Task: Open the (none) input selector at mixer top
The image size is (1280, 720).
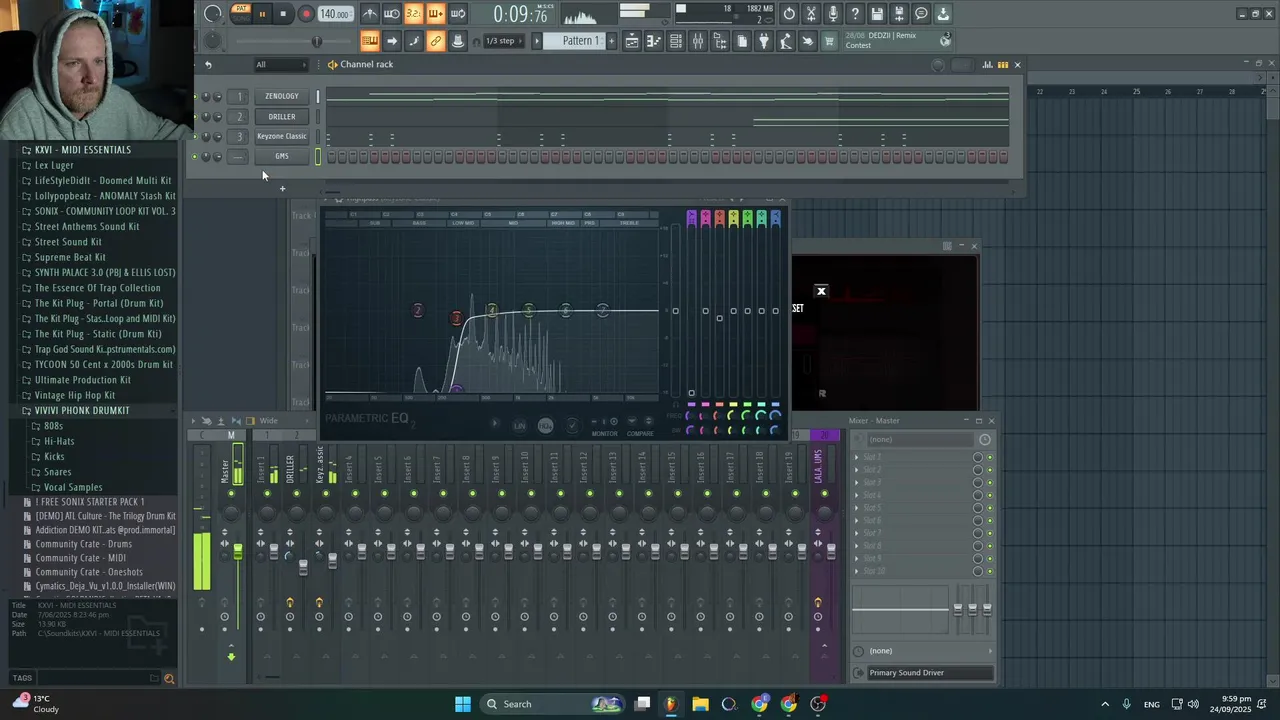Action: [920, 440]
